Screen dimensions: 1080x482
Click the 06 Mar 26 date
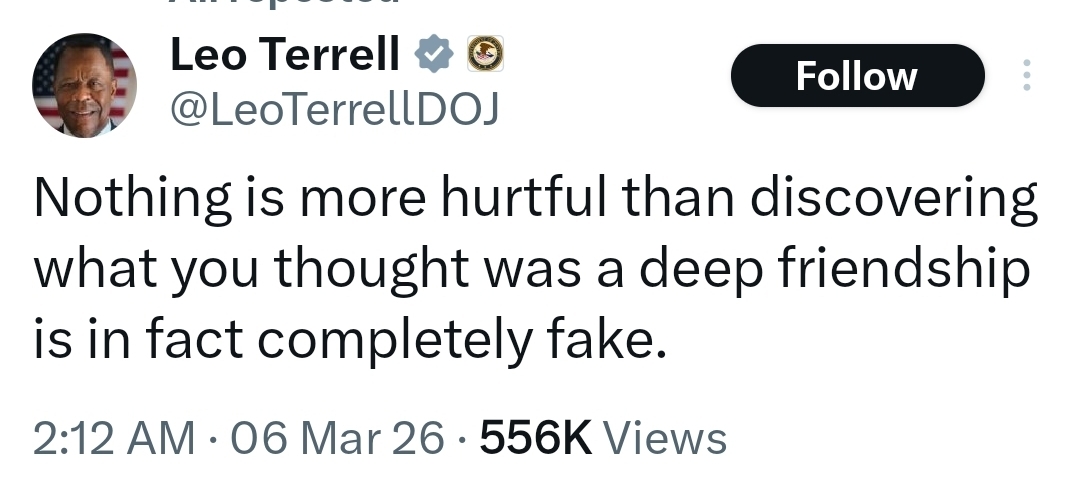(338, 438)
